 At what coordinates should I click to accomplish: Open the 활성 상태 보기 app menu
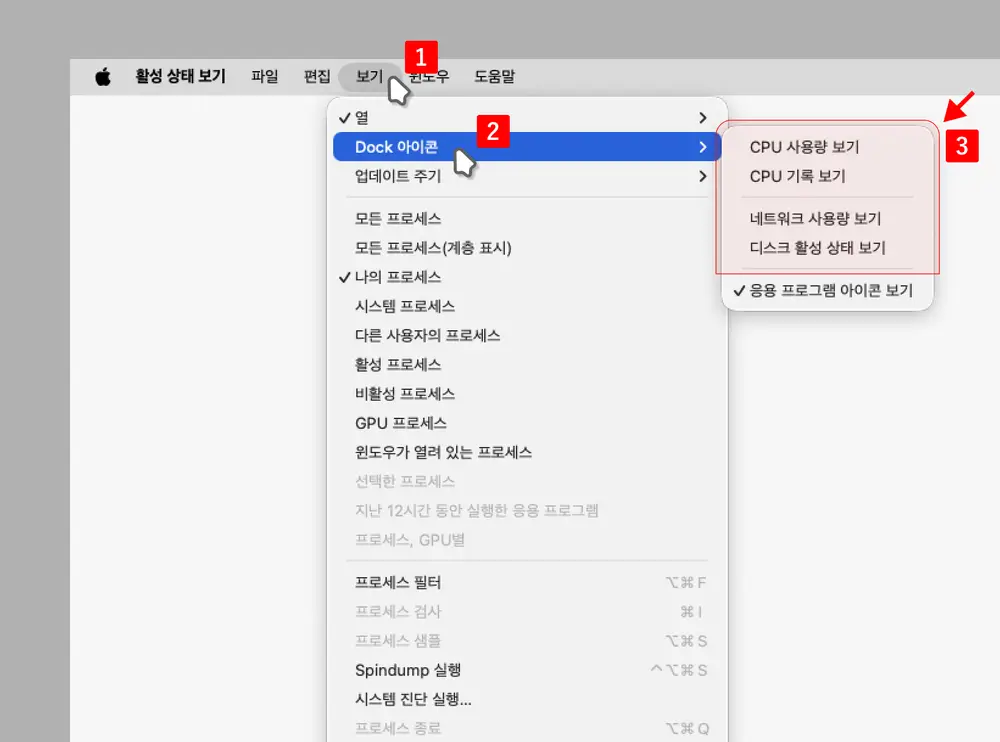point(180,77)
